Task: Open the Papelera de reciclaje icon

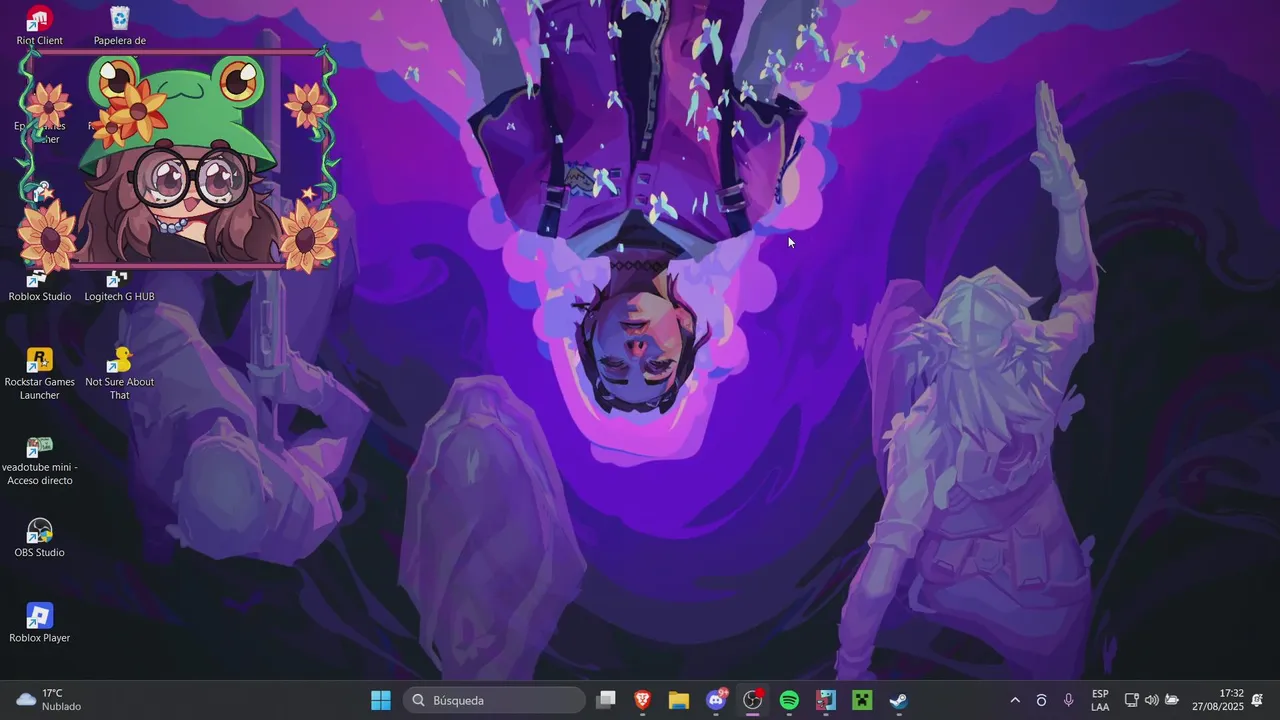Action: point(120,24)
